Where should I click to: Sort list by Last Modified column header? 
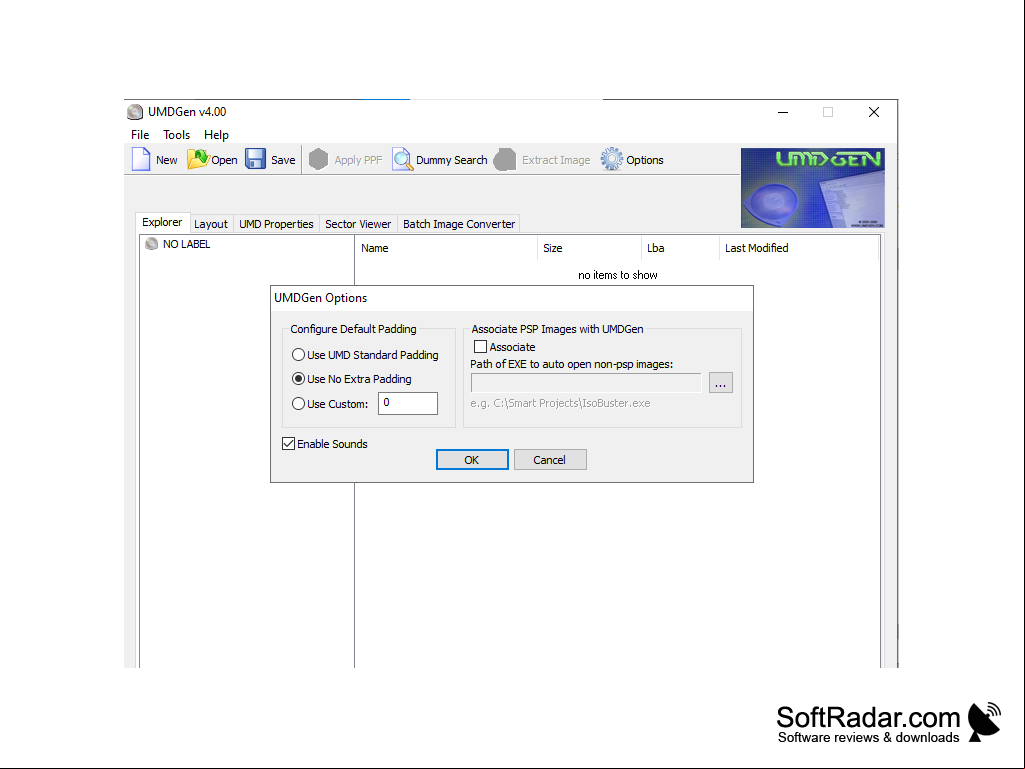point(798,248)
